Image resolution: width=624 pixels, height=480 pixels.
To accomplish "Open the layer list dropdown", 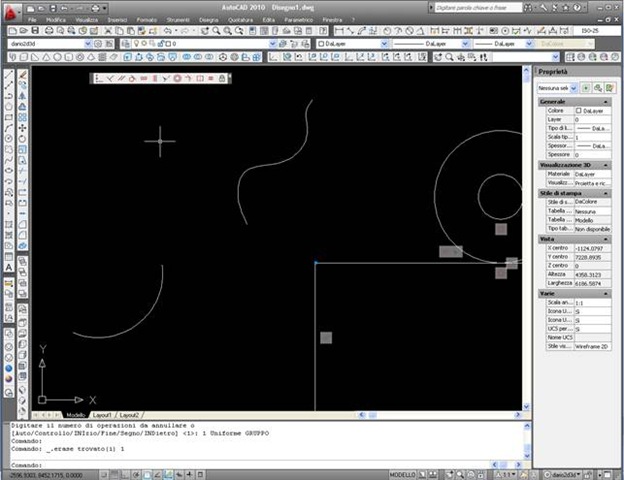I will point(273,44).
